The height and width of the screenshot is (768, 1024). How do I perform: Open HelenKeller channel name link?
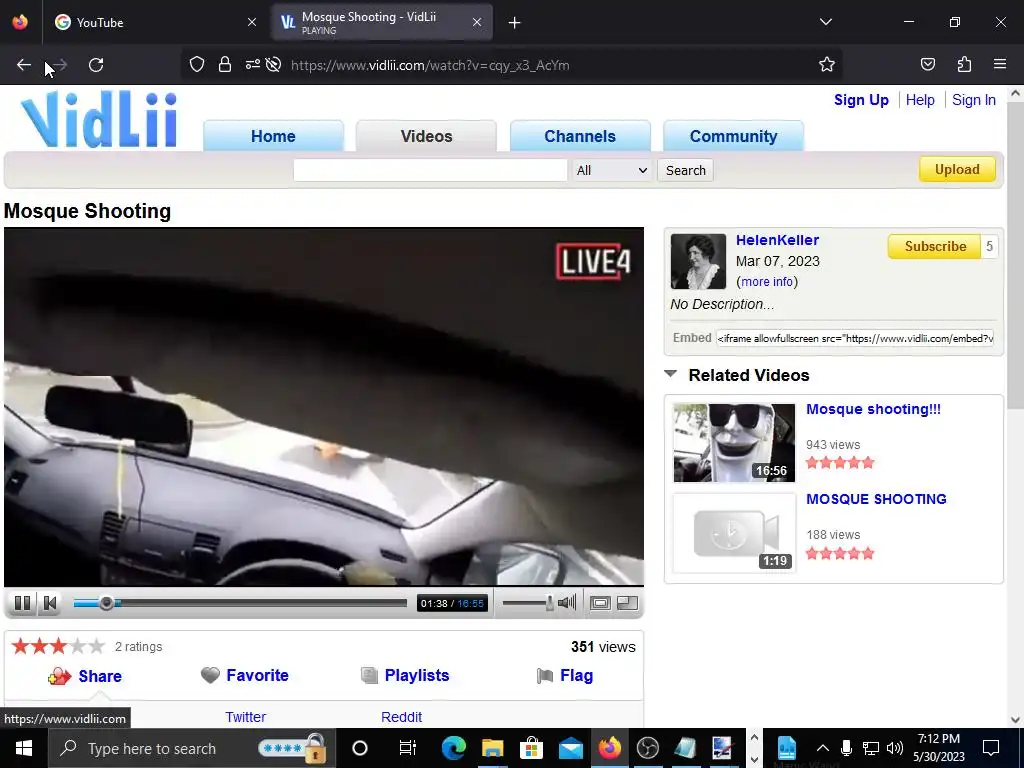point(777,240)
